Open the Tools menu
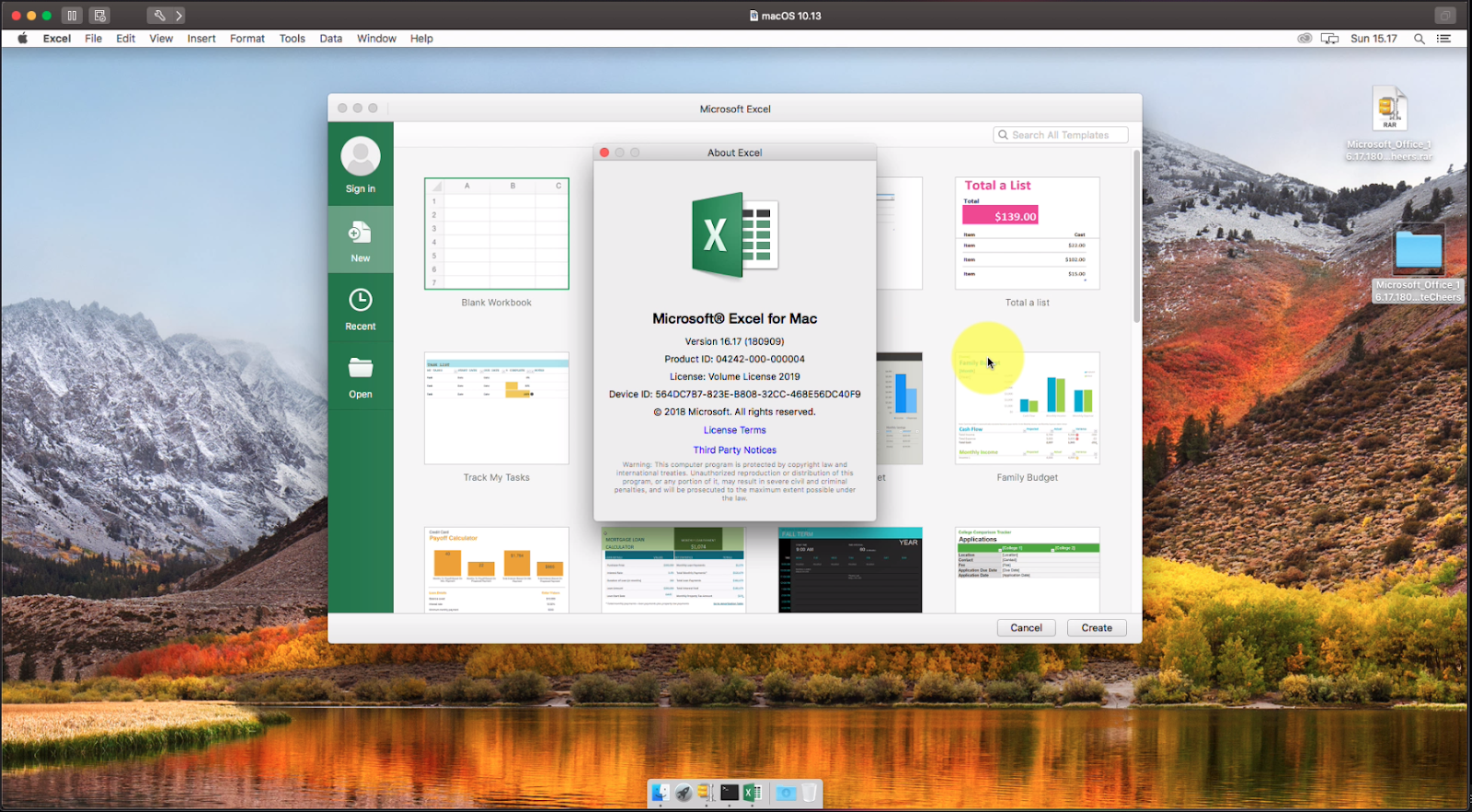The width and height of the screenshot is (1472, 812). point(293,39)
